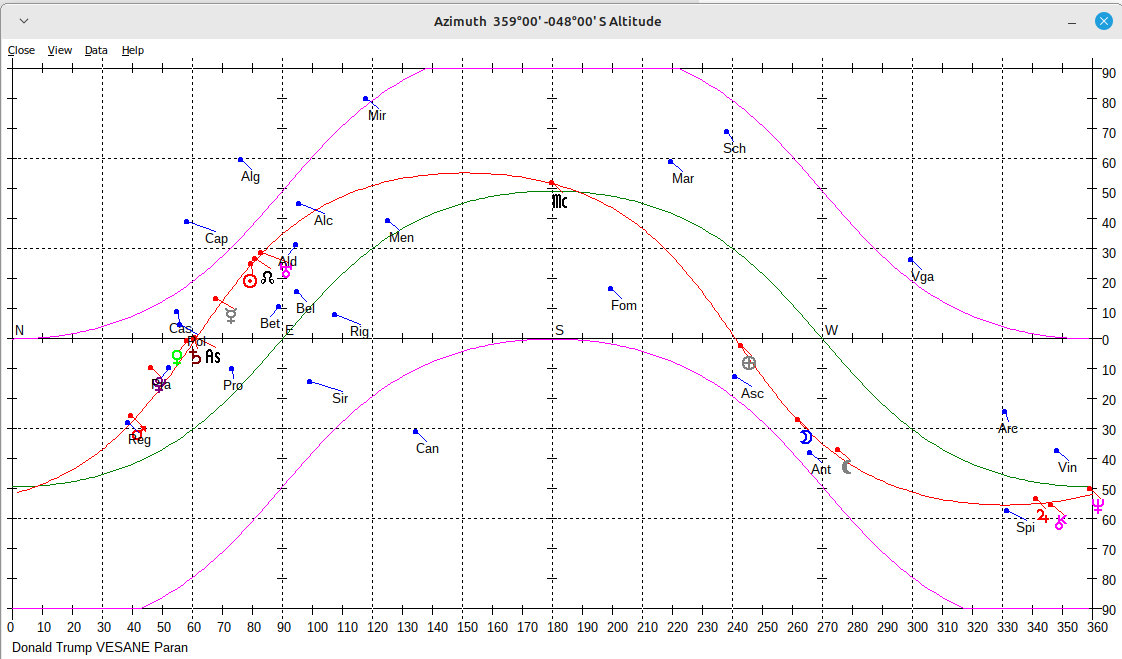
Task: Click the red Jupiter glyph
Action: 1043,515
